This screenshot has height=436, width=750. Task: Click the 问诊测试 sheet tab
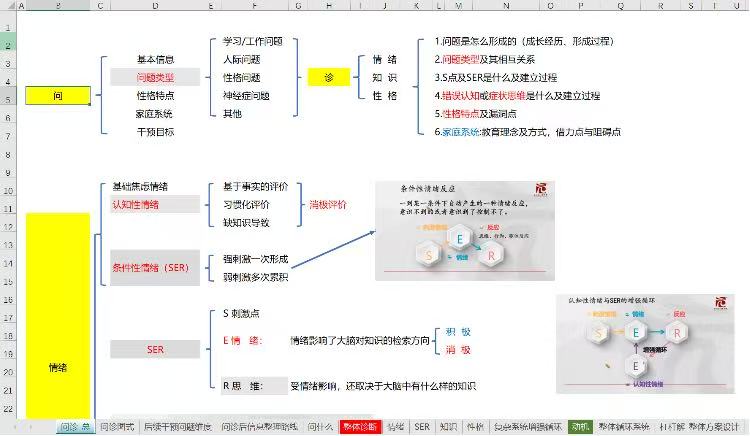pos(119,427)
